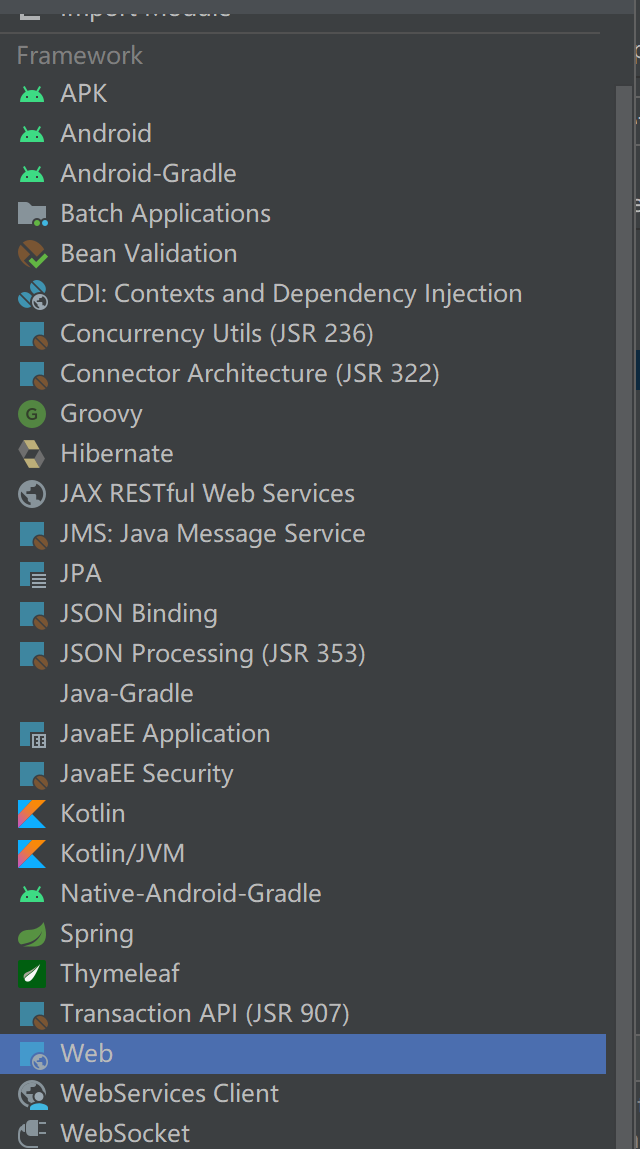Screen dimensions: 640x1149
Task: Click the WebServices Client icon
Action: (32, 1094)
